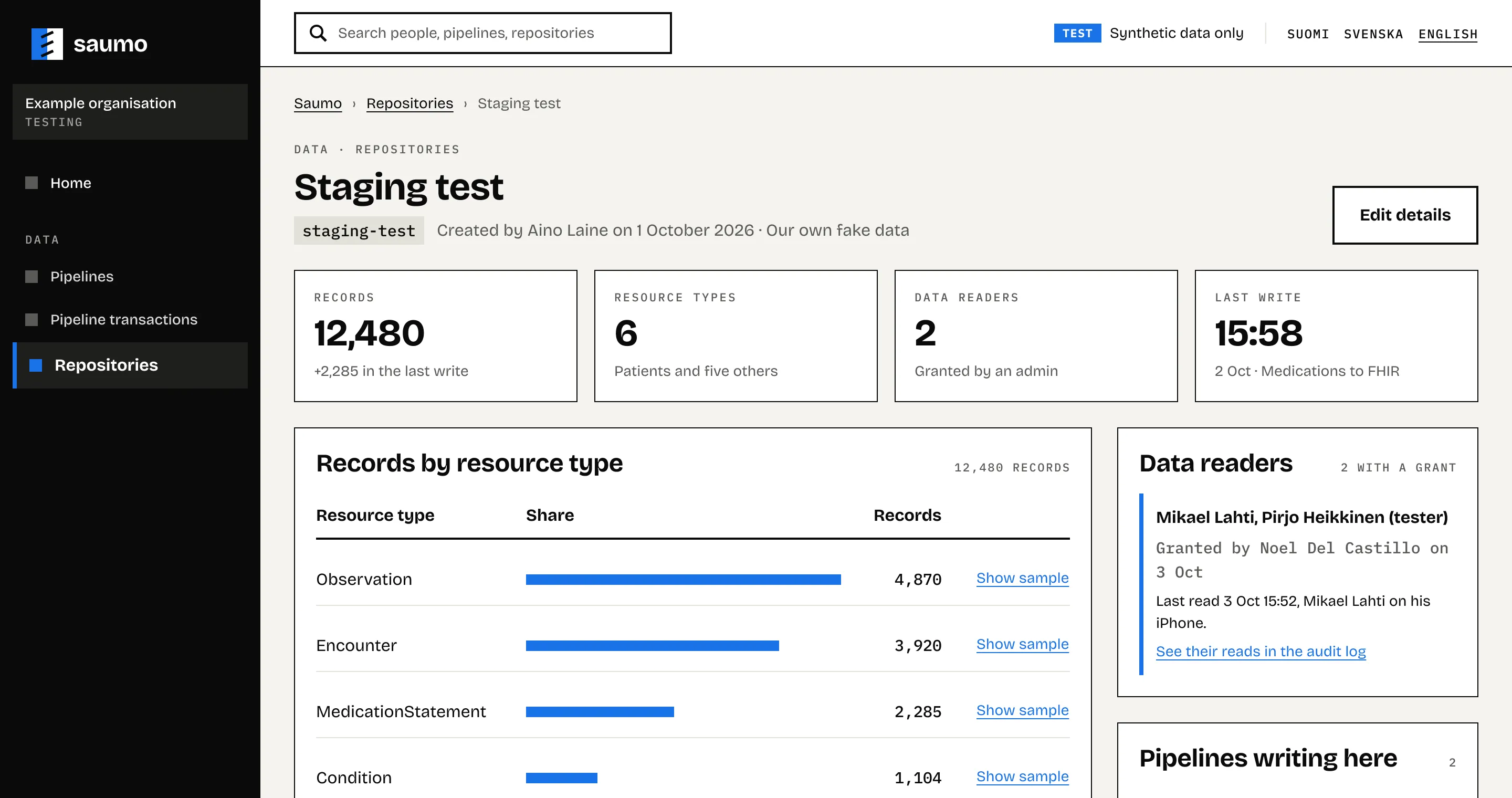Switch language to Svenska
This screenshot has width=1512, height=798.
[1373, 34]
